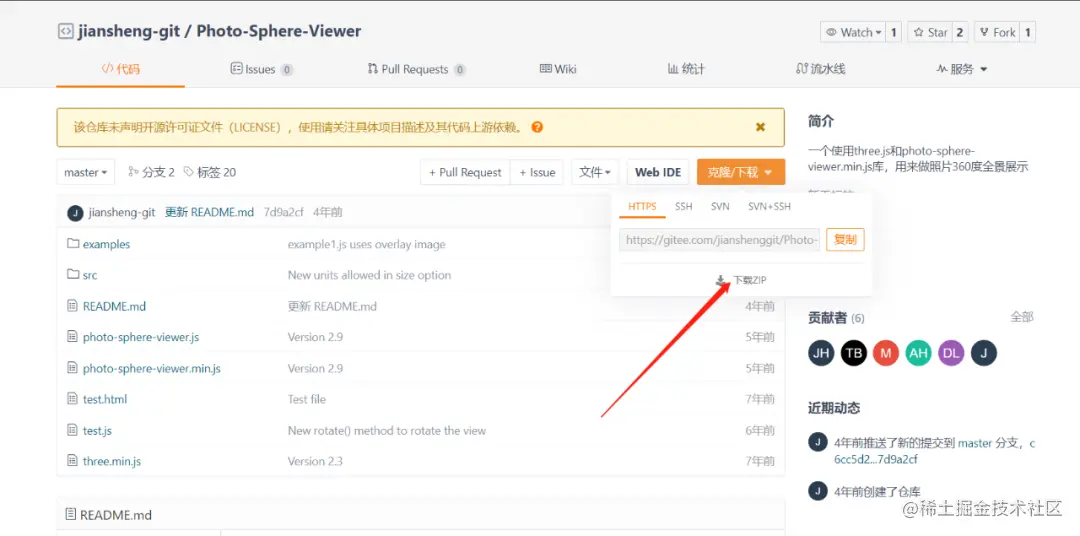1080x536 pixels.
Task: Open the Pull Requests tab
Action: [x=417, y=69]
